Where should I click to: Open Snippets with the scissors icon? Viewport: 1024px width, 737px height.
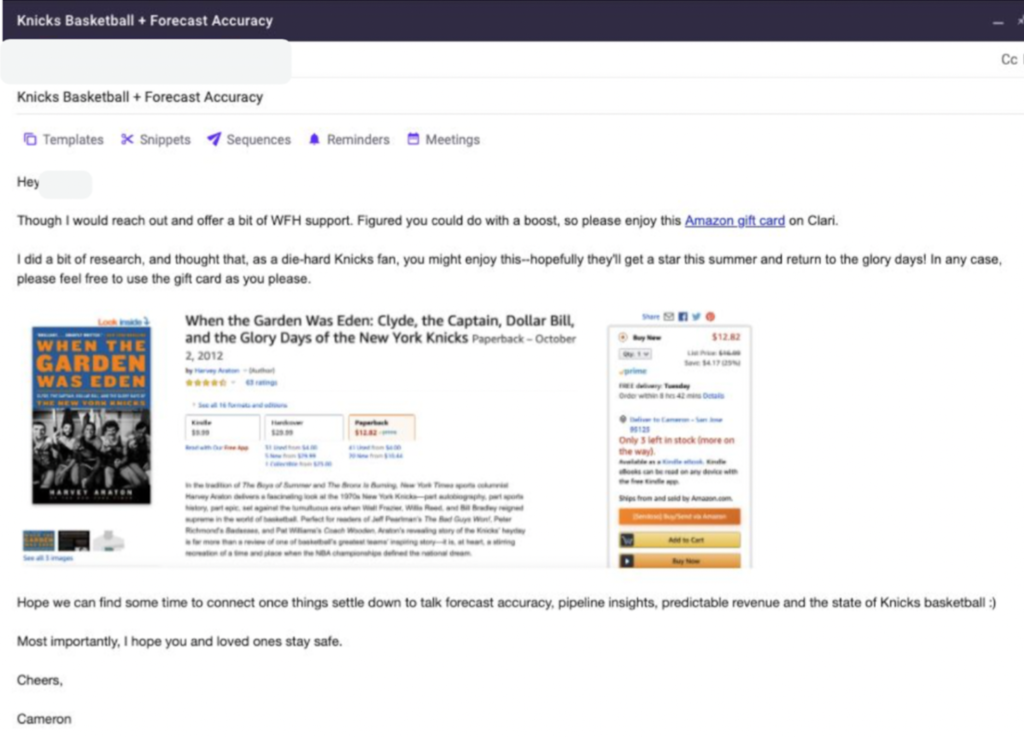pyautogui.click(x=155, y=140)
